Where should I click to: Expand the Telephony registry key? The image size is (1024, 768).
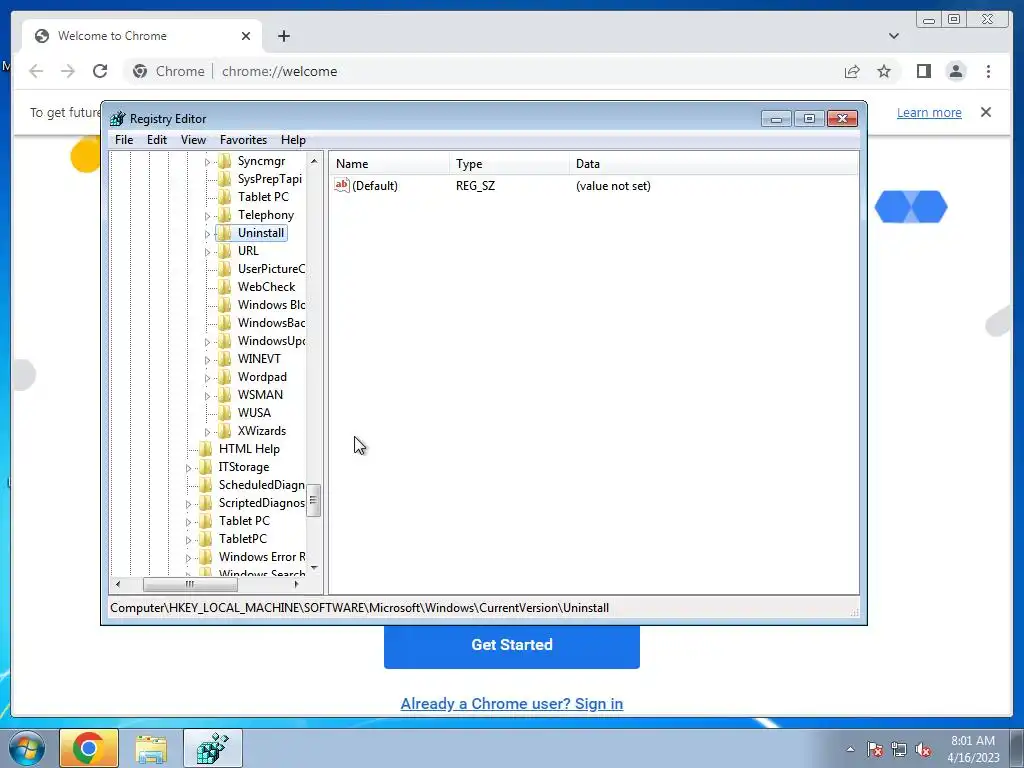207,216
